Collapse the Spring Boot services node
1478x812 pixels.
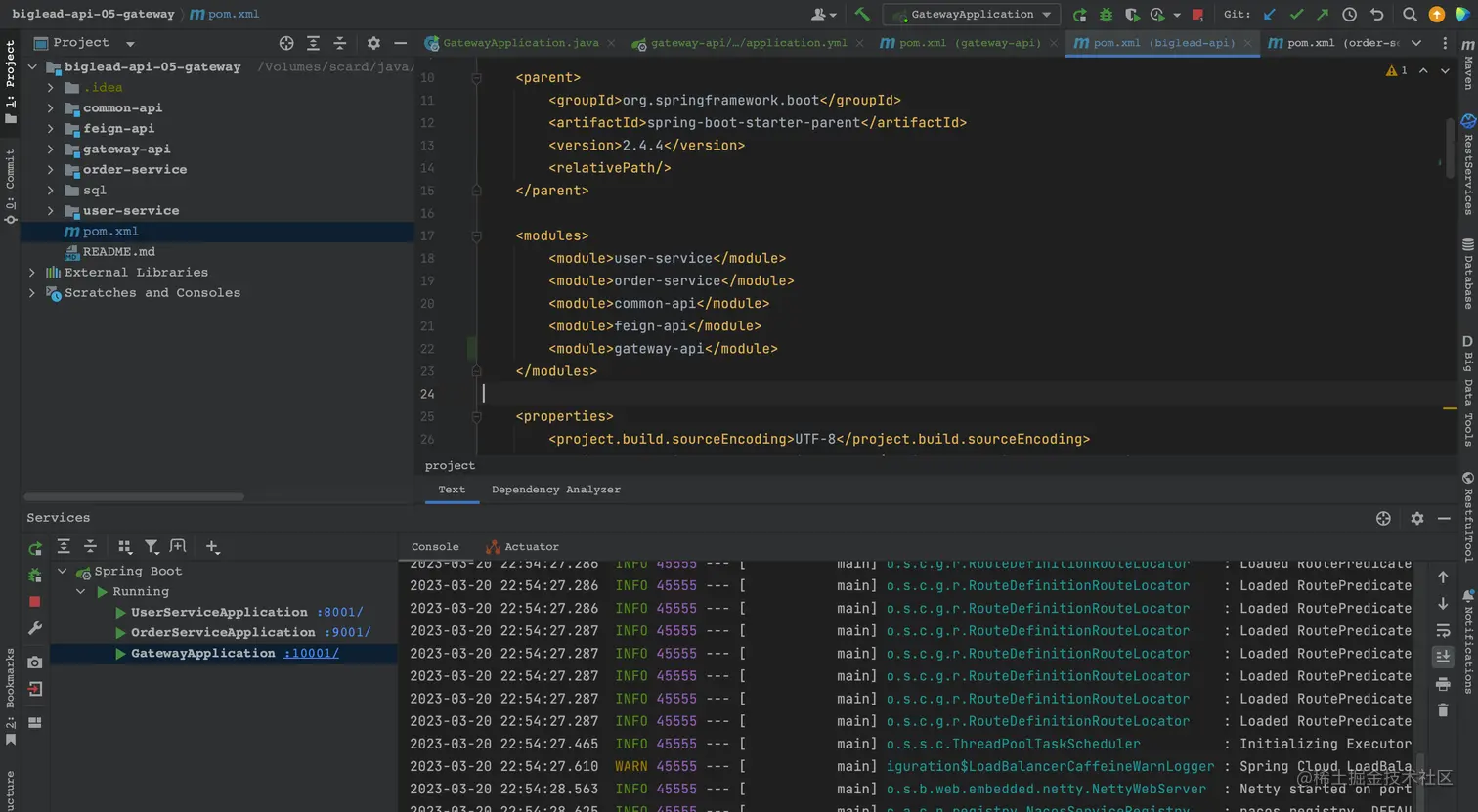pyautogui.click(x=63, y=571)
